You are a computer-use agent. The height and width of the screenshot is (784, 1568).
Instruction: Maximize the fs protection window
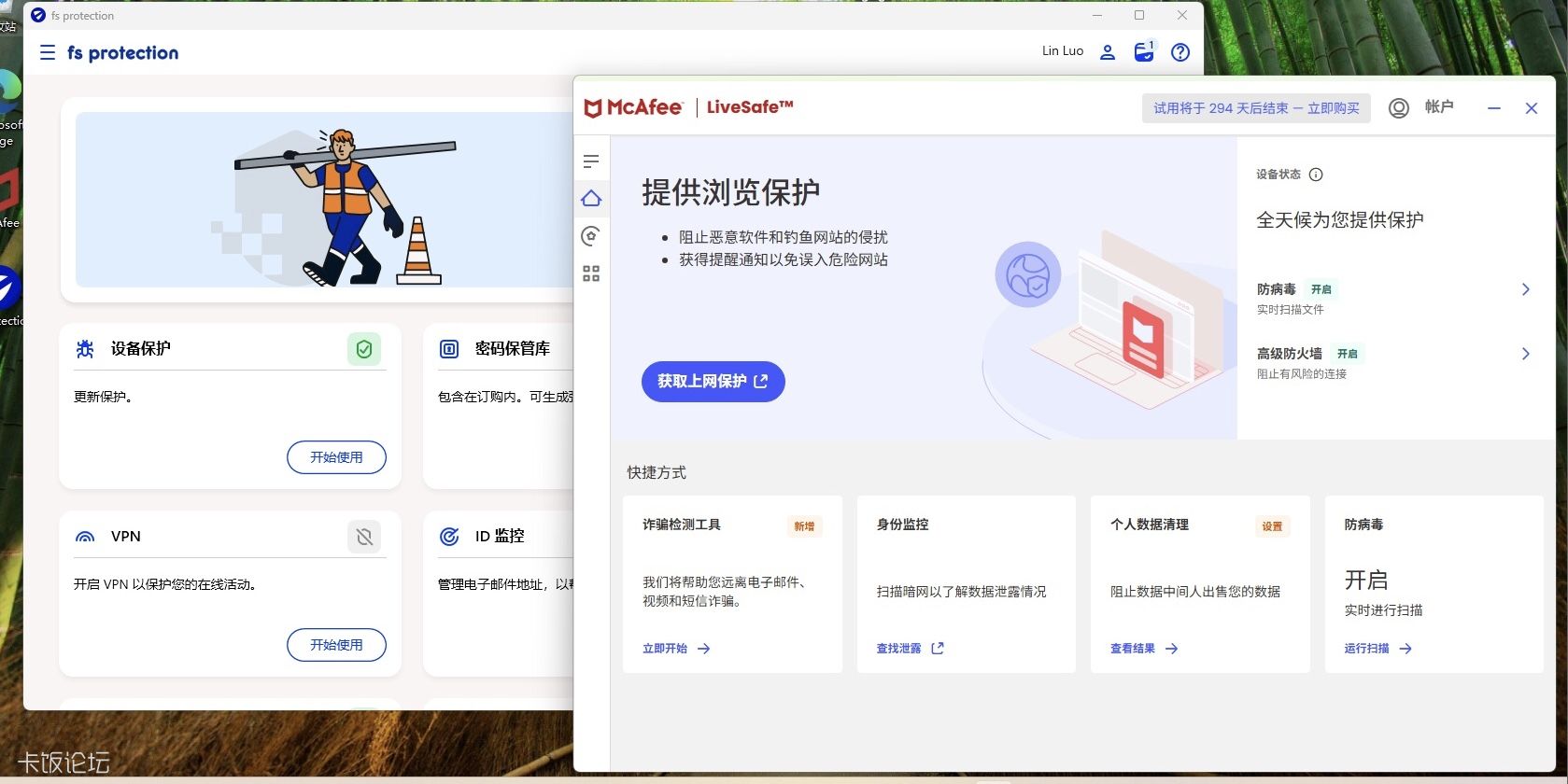coord(1139,15)
